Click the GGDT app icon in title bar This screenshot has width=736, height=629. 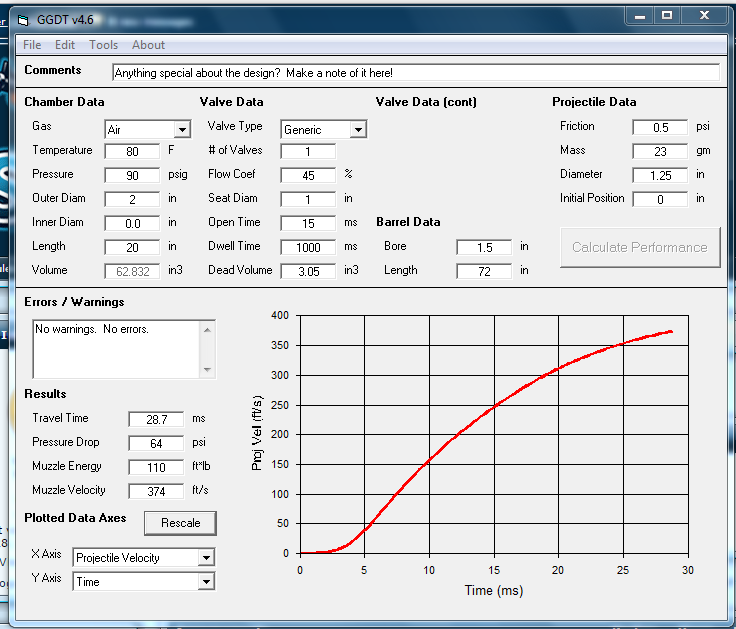[24, 21]
